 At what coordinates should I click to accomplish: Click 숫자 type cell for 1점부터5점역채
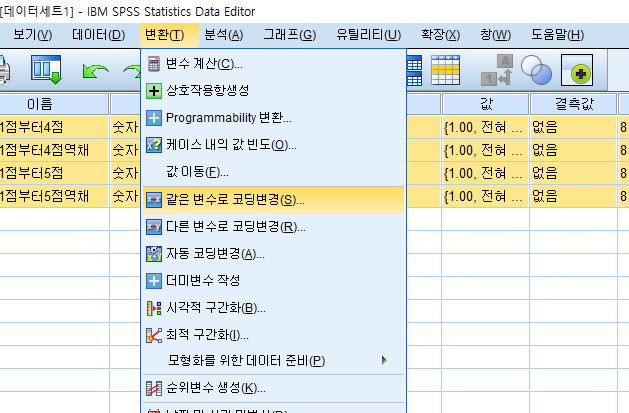click(125, 196)
